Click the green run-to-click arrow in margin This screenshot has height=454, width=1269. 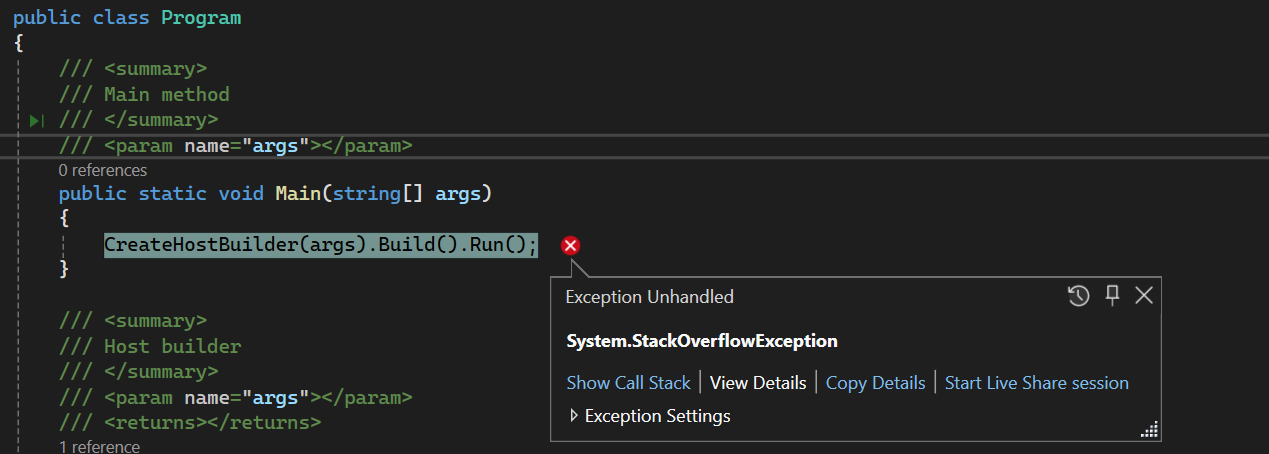coord(36,121)
